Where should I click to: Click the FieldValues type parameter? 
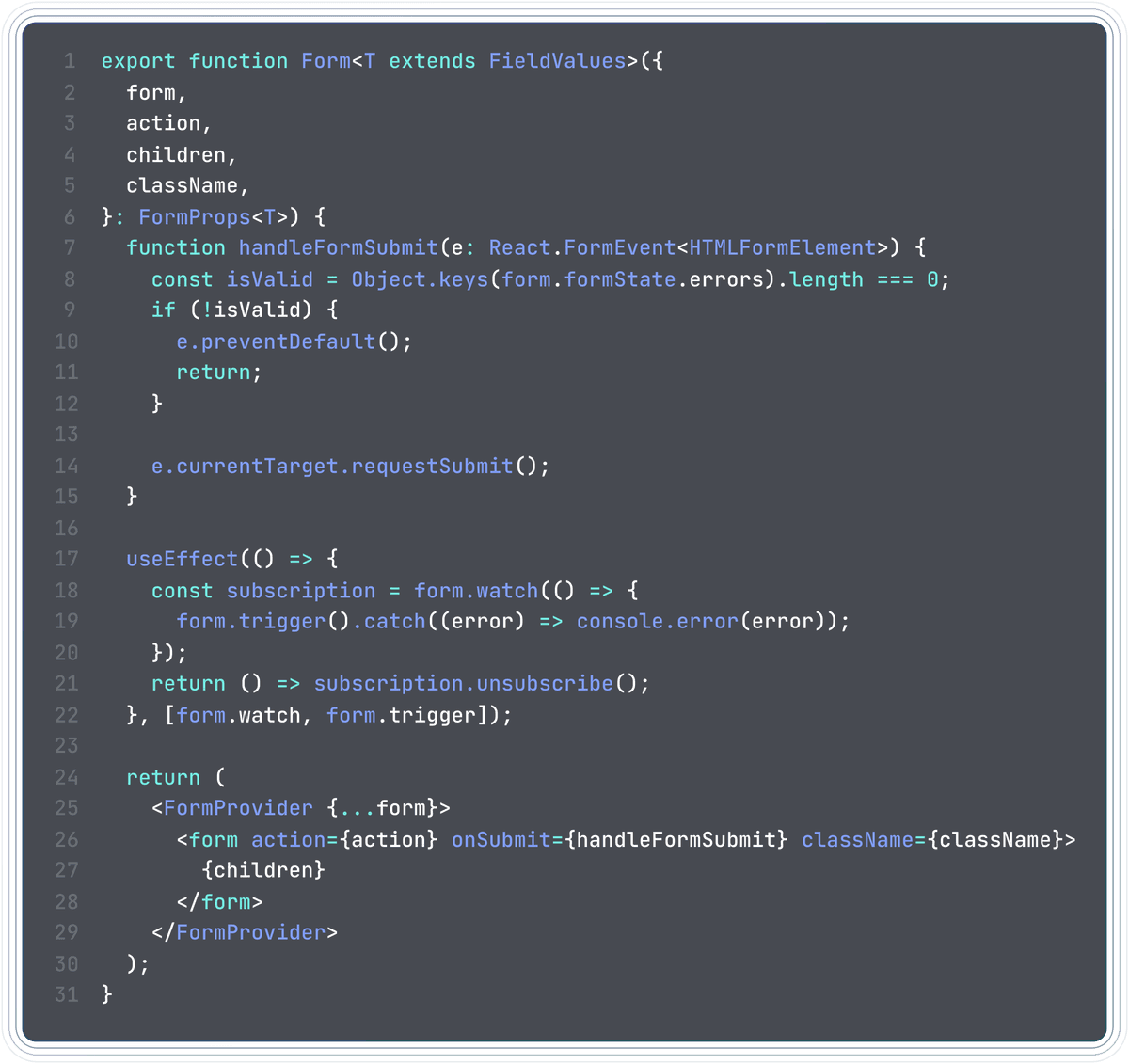click(x=556, y=60)
